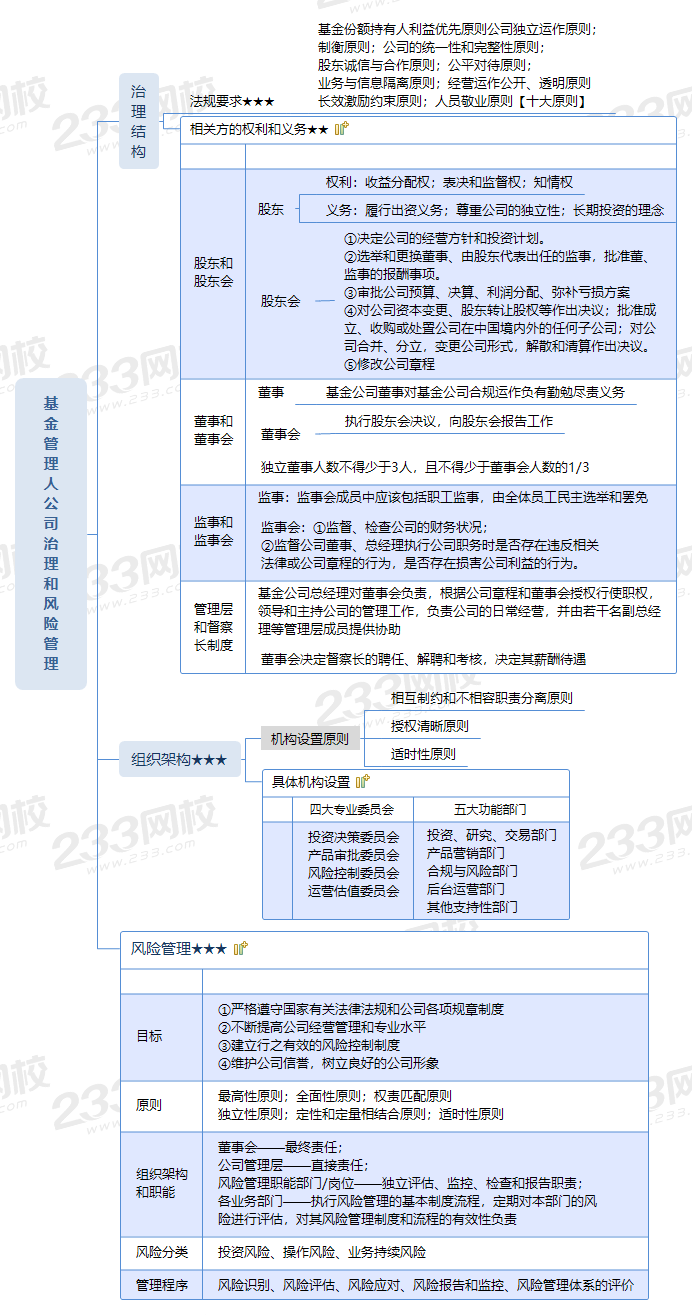
Task: Click the attachment icon beside 风险管理★★★
Action: pos(241,948)
